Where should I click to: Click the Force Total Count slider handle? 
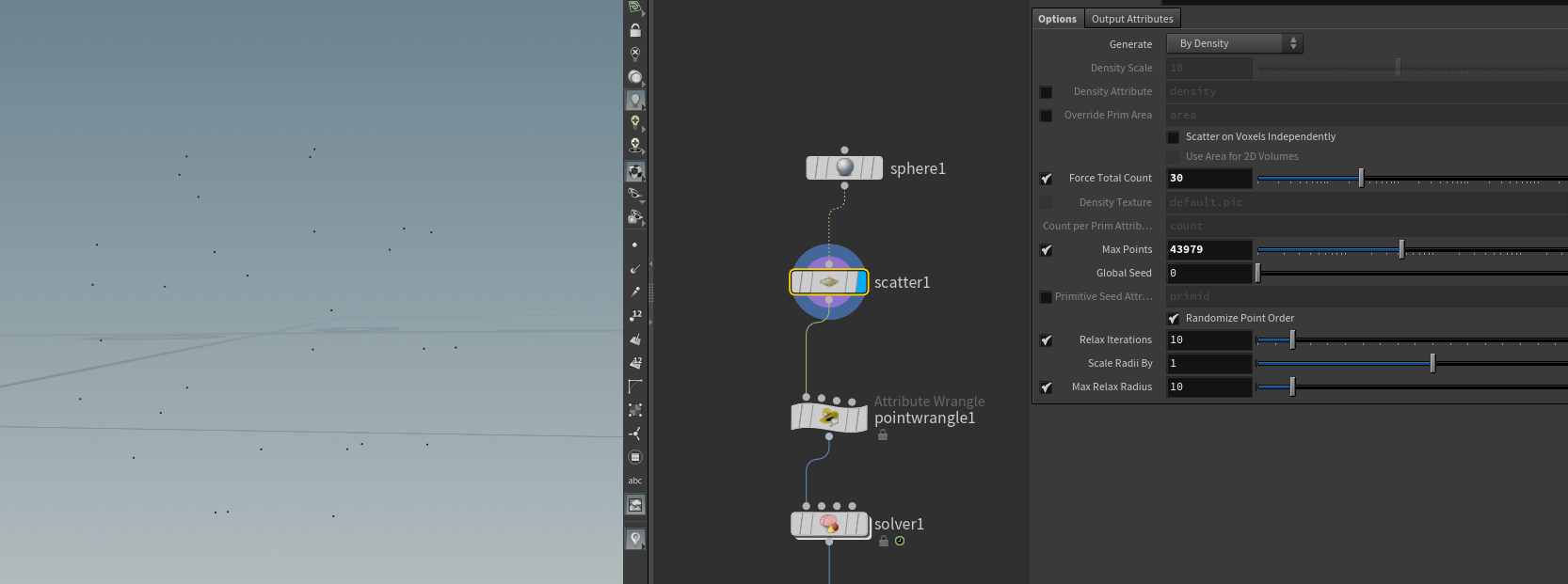pos(1361,178)
